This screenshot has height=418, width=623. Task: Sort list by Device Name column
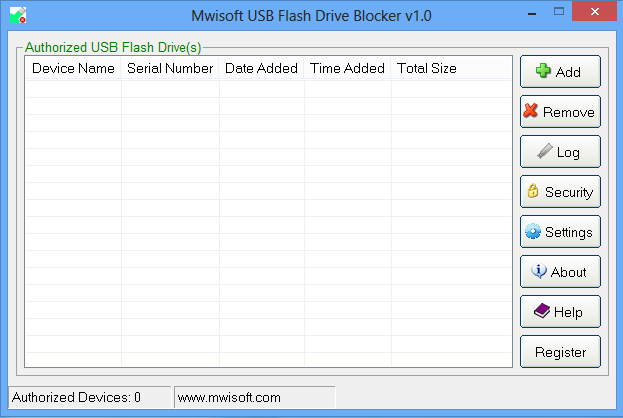coord(73,69)
